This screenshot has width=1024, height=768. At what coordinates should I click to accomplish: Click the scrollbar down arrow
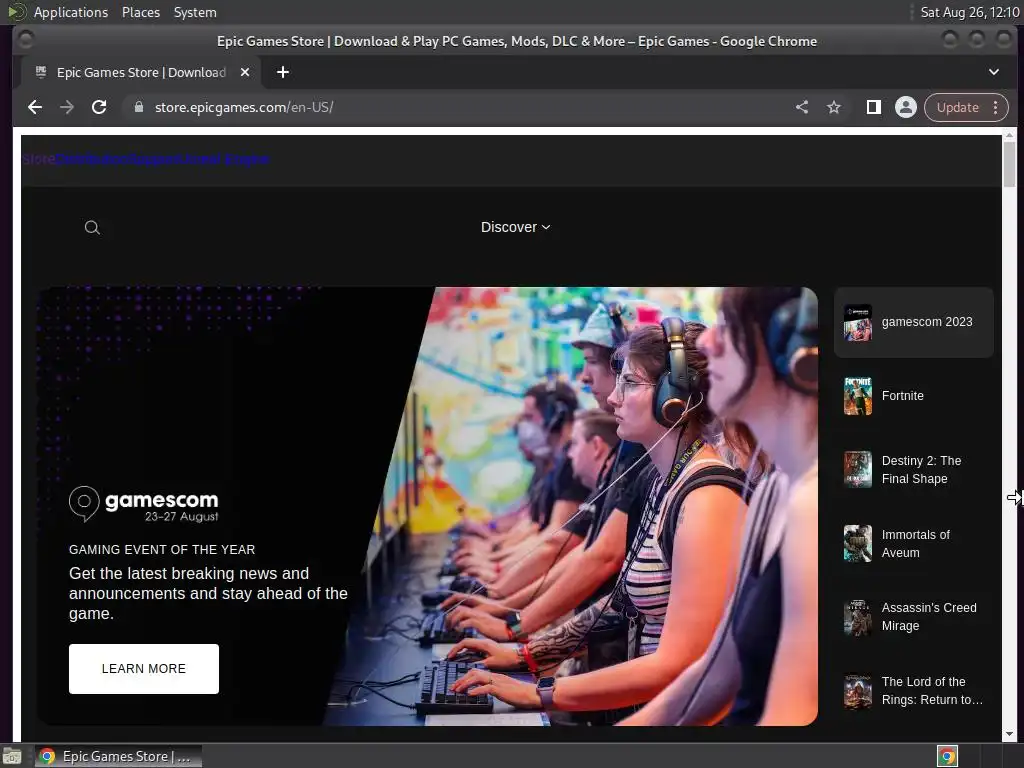(x=1009, y=734)
